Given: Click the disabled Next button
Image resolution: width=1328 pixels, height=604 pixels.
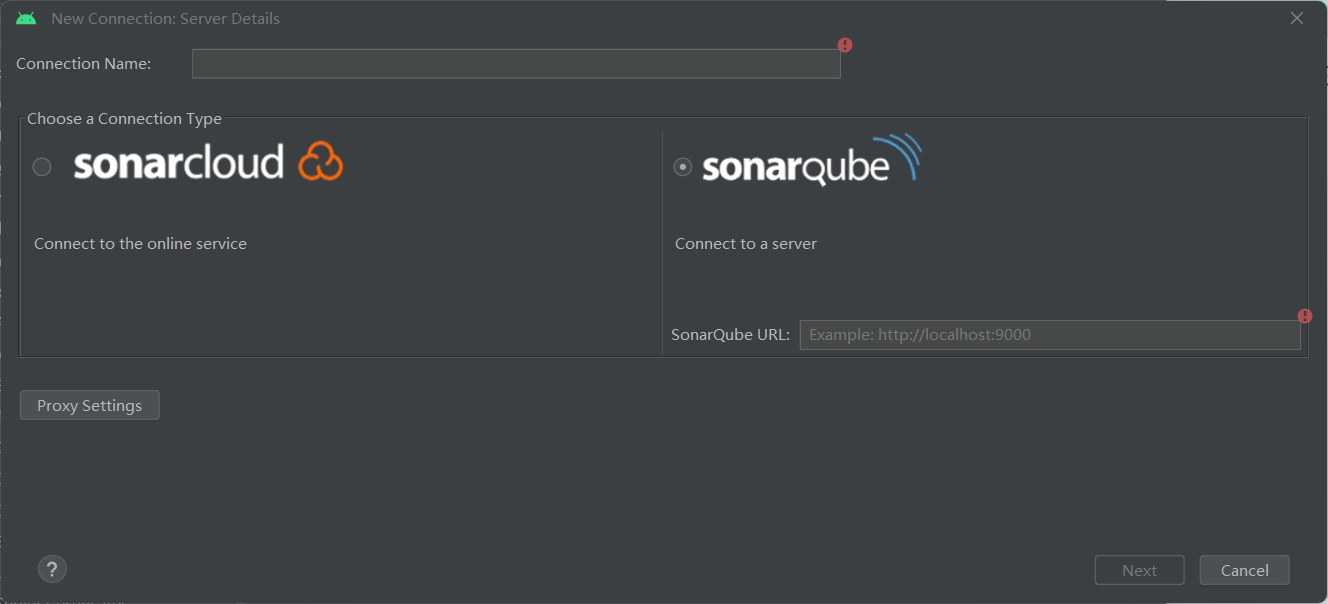Looking at the screenshot, I should point(1139,569).
